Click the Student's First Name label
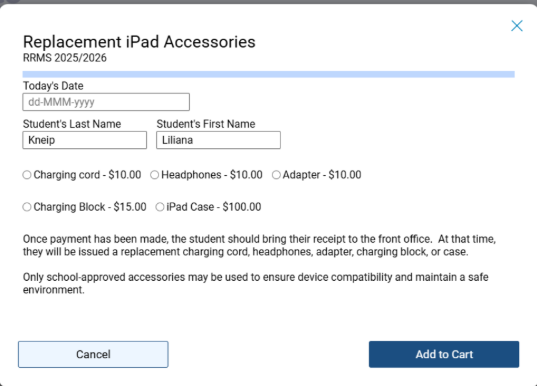This screenshot has height=386, width=537. (206, 124)
